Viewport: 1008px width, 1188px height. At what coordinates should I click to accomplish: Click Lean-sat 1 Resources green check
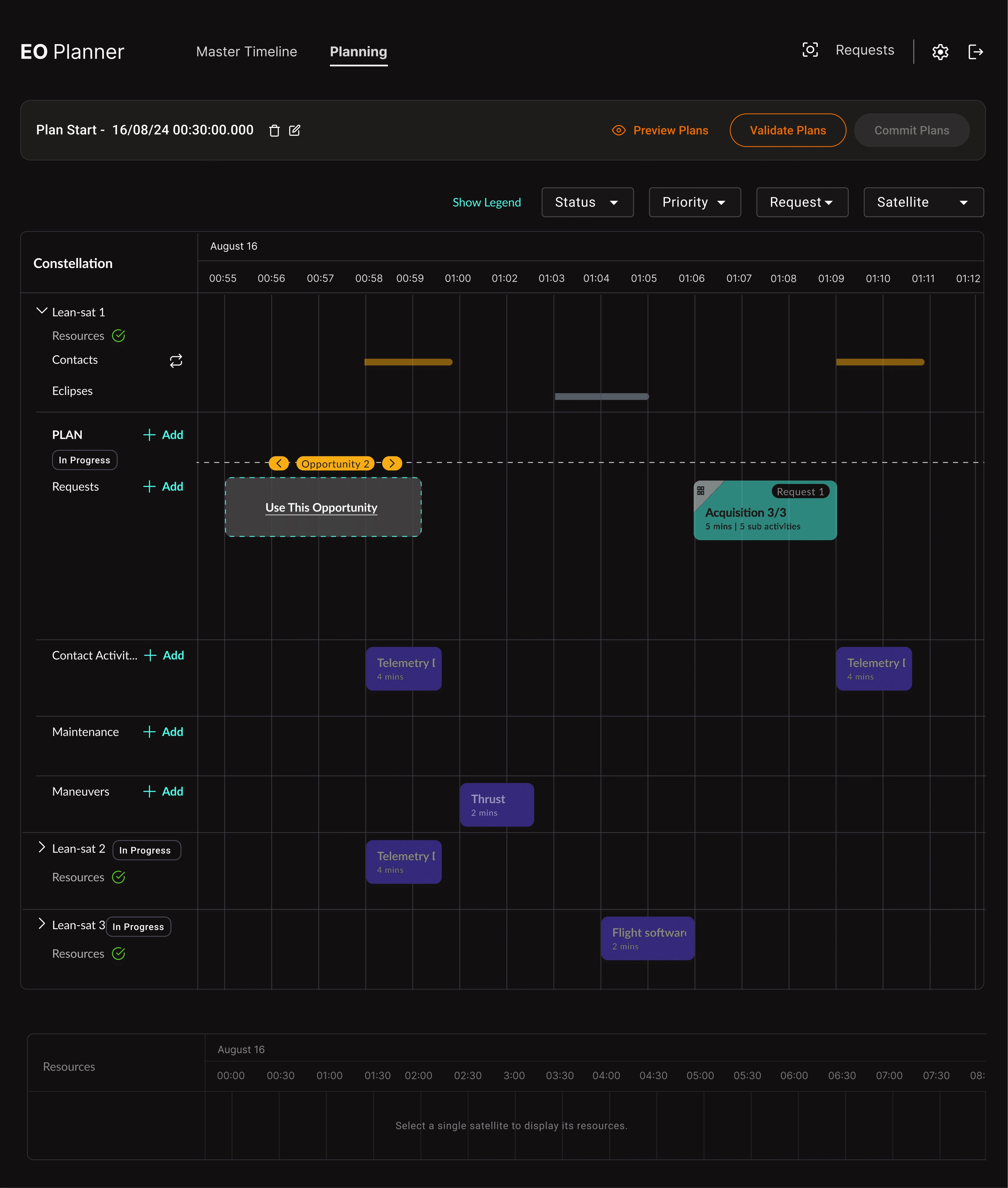(119, 336)
